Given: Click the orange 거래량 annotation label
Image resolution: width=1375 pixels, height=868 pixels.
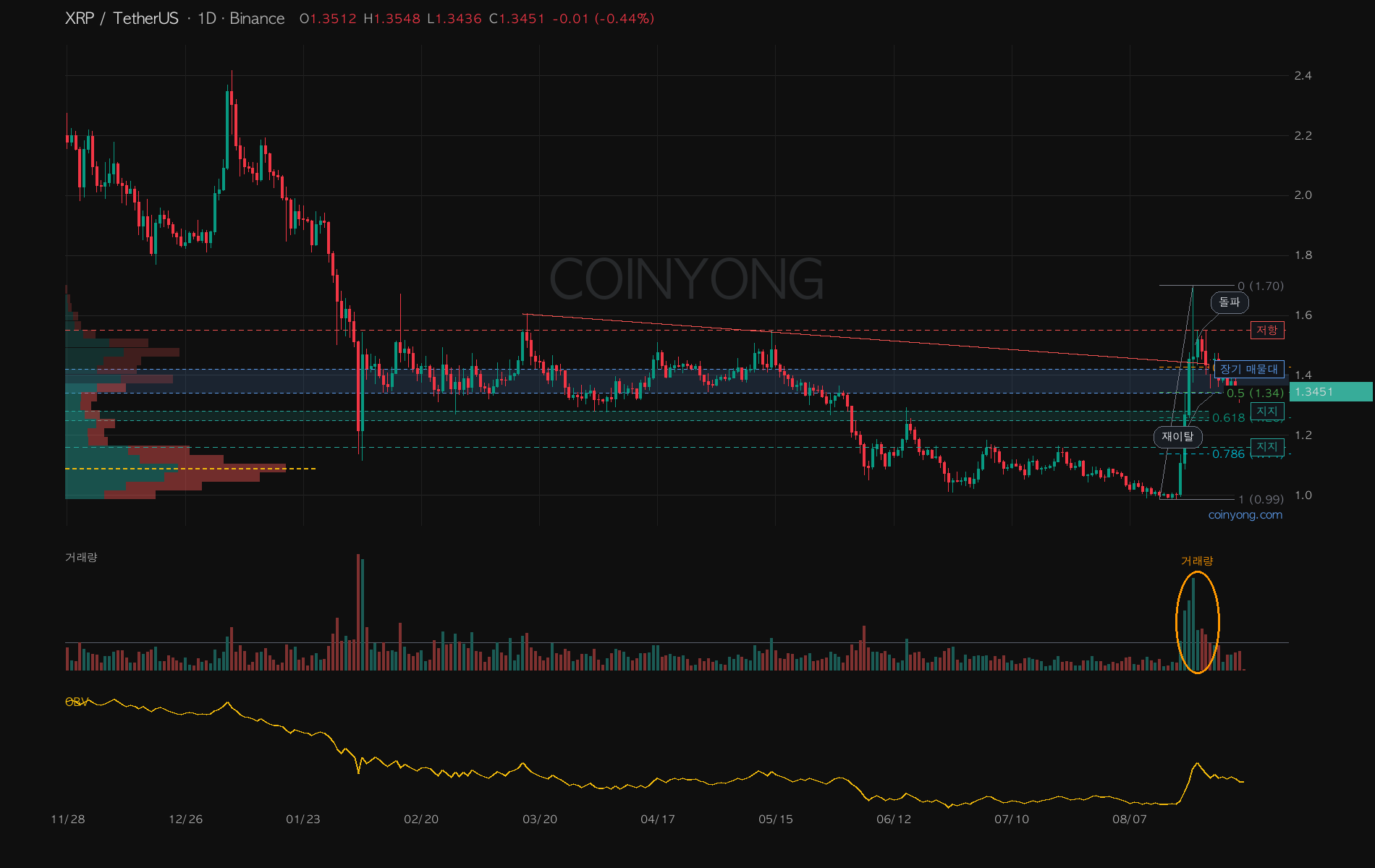Looking at the screenshot, I should click(1197, 561).
